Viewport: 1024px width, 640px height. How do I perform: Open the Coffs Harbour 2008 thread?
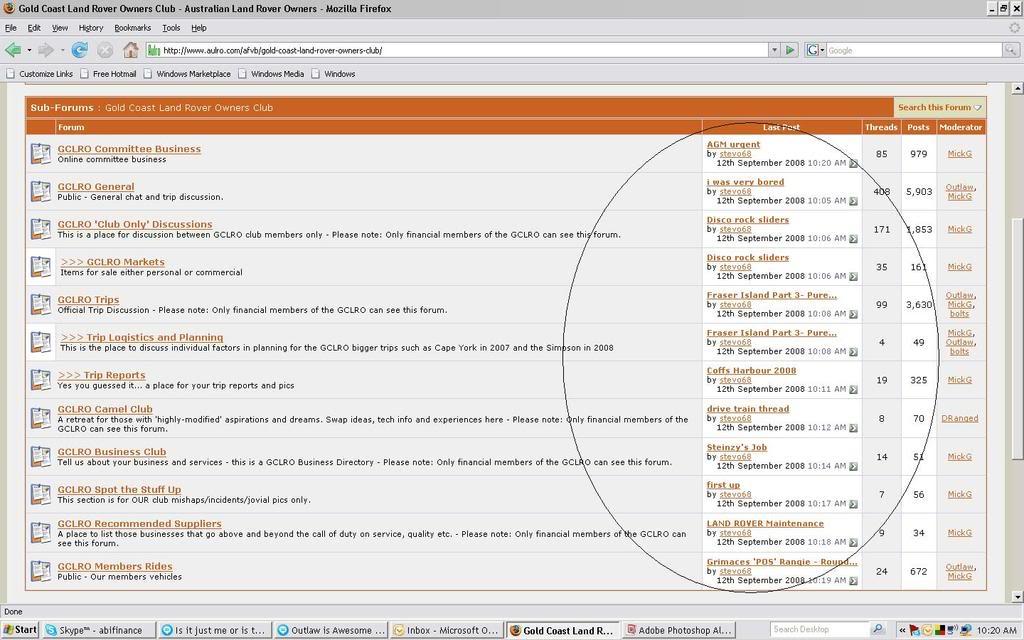[751, 370]
